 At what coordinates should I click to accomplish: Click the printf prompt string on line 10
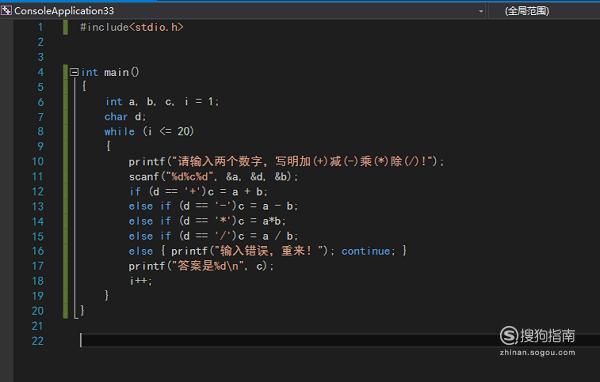[302, 162]
